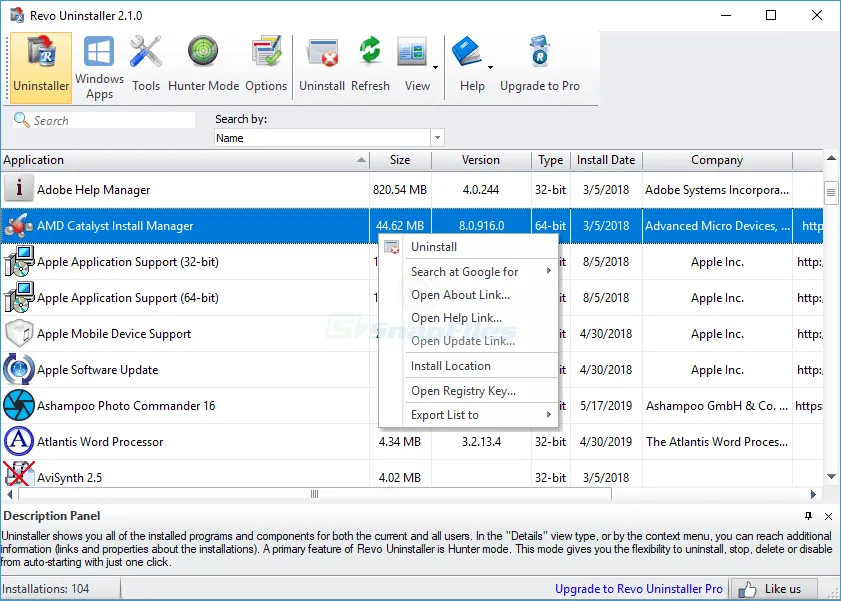The image size is (841, 601).
Task: Click the Uninstall toolbar icon
Action: coord(322,53)
